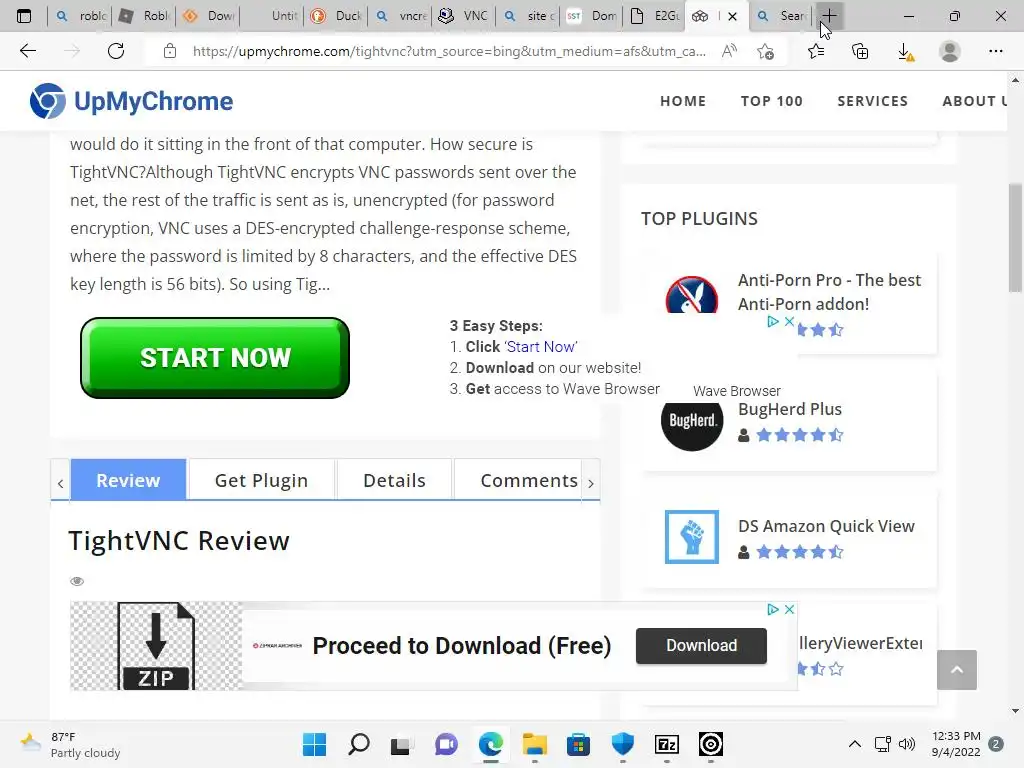Click the back-to-top arrow button
The height and width of the screenshot is (768, 1024).
(x=957, y=670)
